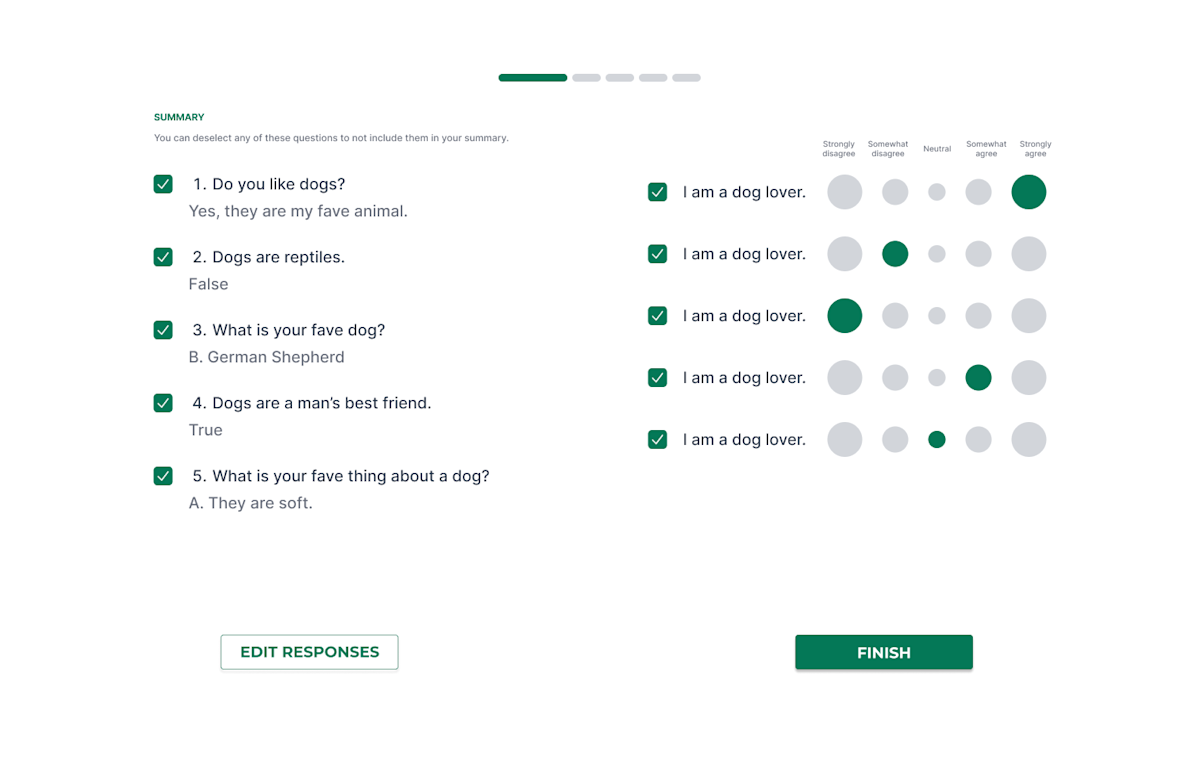1200x779 pixels.
Task: Toggle checkbox on the last dog lover row
Action: tap(657, 439)
